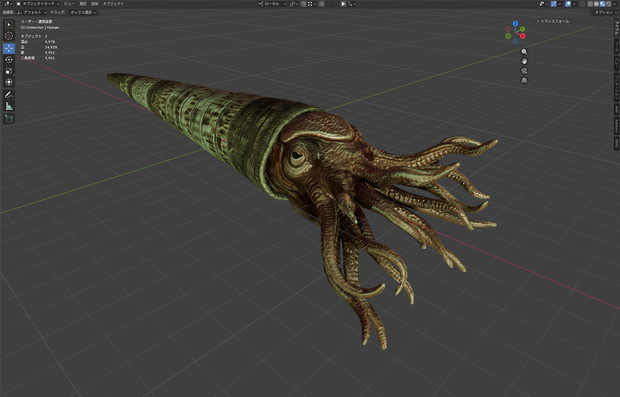Open the オプション dropdown
Screen dimensions: 620x397
(606, 12)
